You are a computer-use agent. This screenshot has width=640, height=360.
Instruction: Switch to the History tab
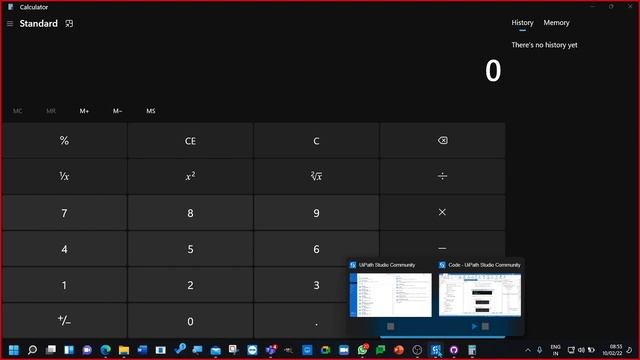click(522, 23)
